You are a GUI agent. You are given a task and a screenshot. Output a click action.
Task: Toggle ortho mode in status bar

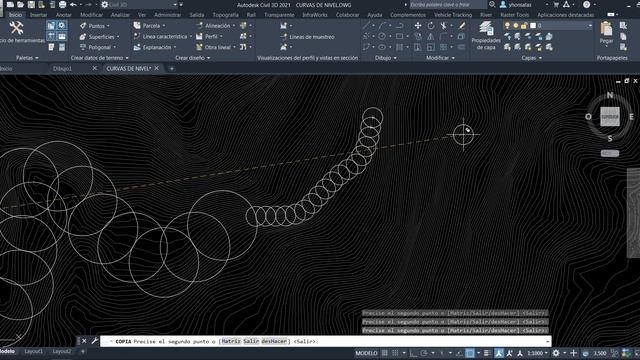click(413, 353)
